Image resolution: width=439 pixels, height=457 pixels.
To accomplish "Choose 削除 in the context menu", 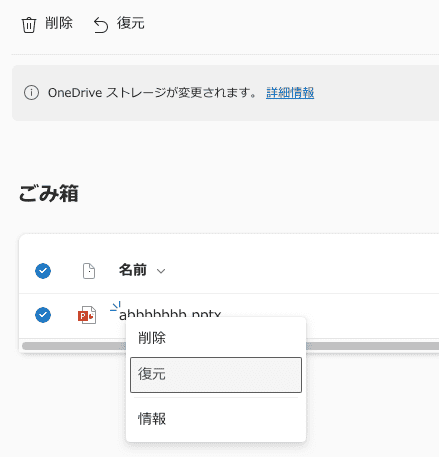I will coord(216,338).
